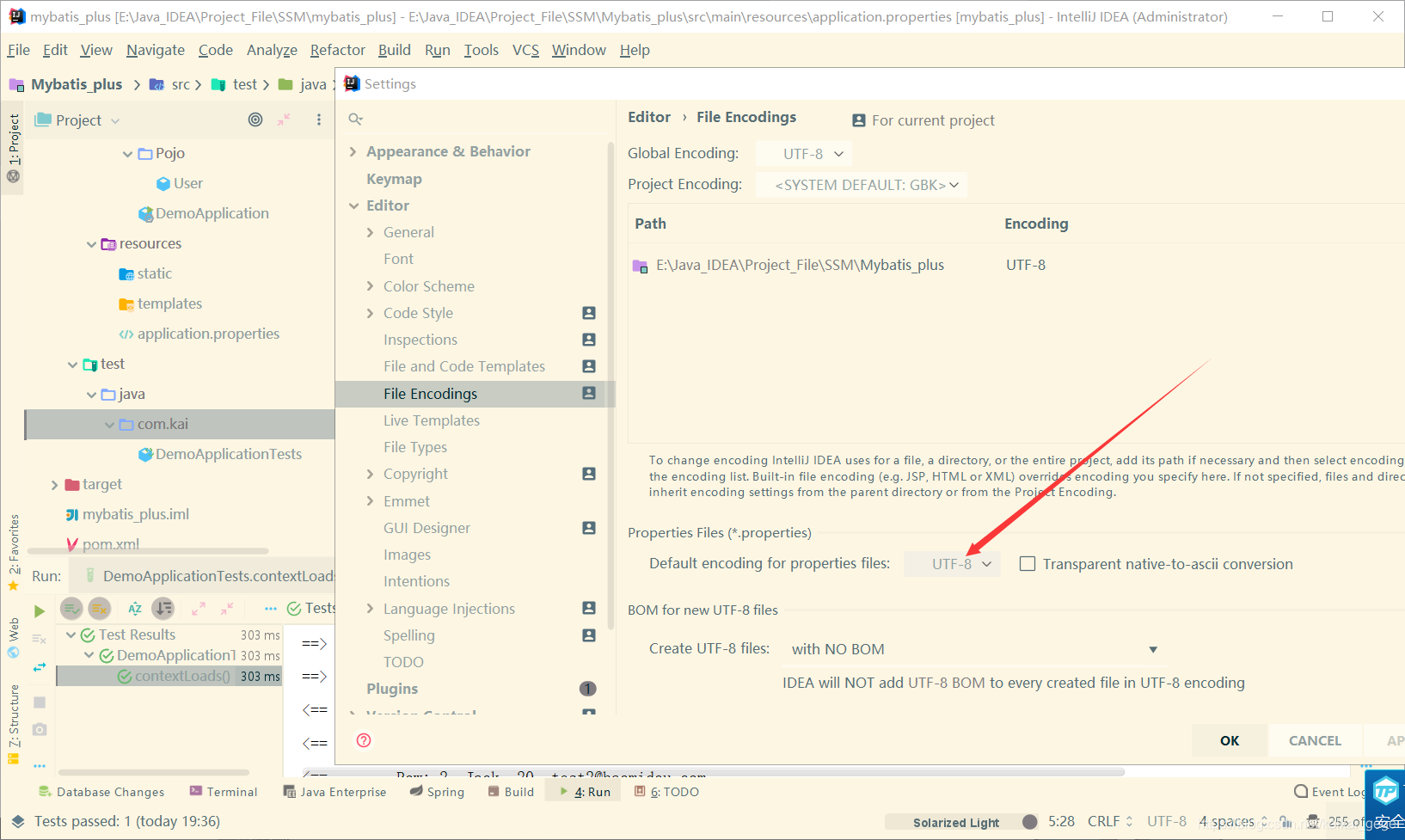Screen dimensions: 1405x840
Task: Open the VCS menu
Action: click(x=525, y=50)
